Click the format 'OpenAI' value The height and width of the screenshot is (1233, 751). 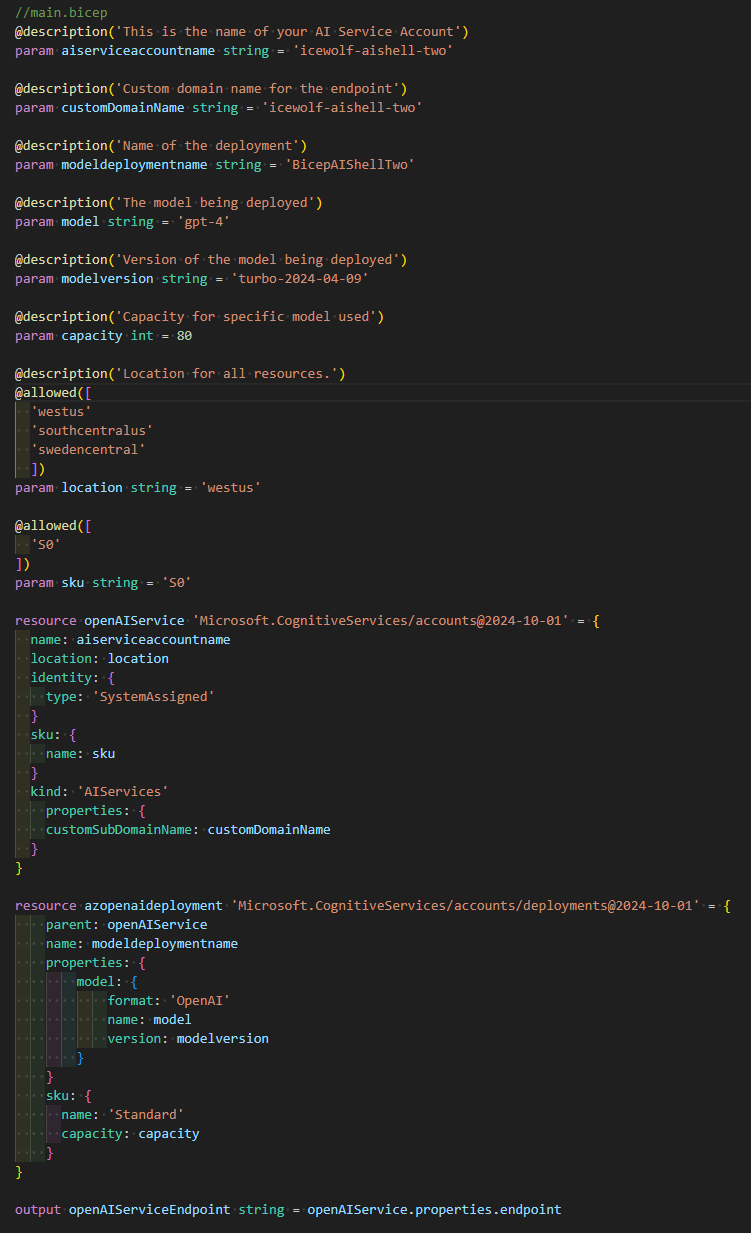pyautogui.click(x=200, y=1000)
